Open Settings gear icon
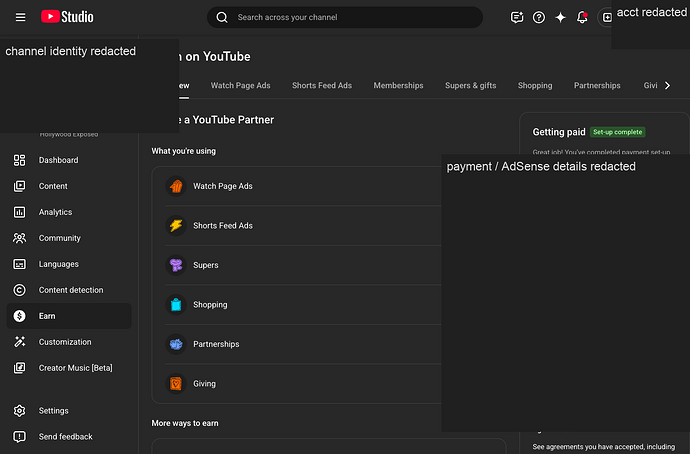 point(19,411)
